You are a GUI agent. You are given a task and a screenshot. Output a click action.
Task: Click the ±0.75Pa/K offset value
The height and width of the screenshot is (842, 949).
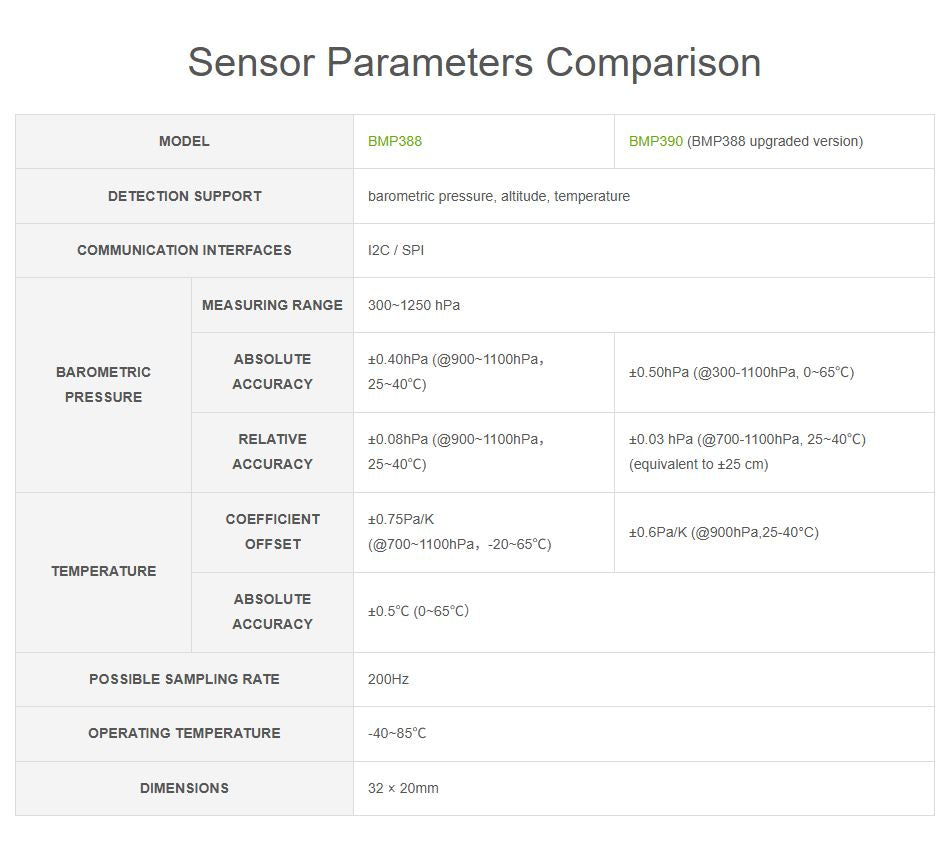tap(459, 531)
